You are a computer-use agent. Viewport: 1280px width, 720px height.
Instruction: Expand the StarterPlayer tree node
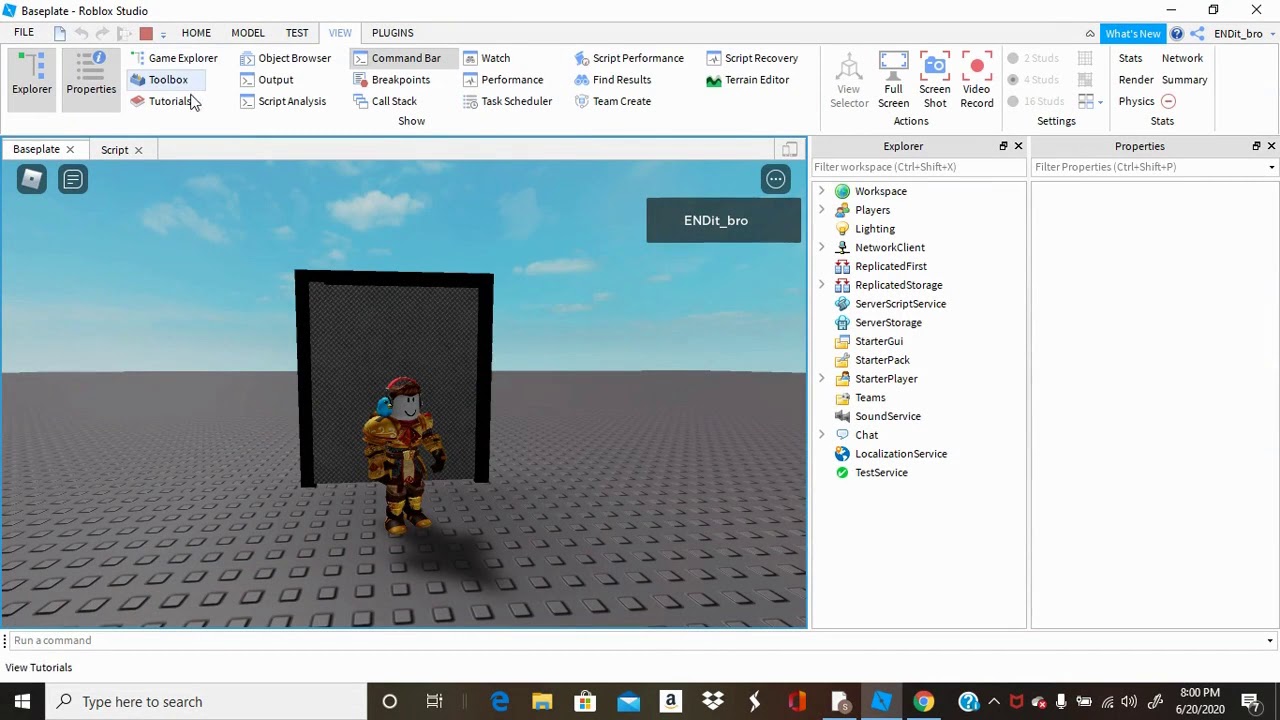pos(822,379)
